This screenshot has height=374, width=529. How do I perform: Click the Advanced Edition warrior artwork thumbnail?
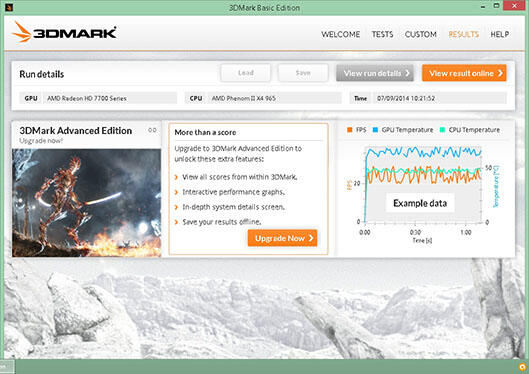pyautogui.click(x=87, y=203)
